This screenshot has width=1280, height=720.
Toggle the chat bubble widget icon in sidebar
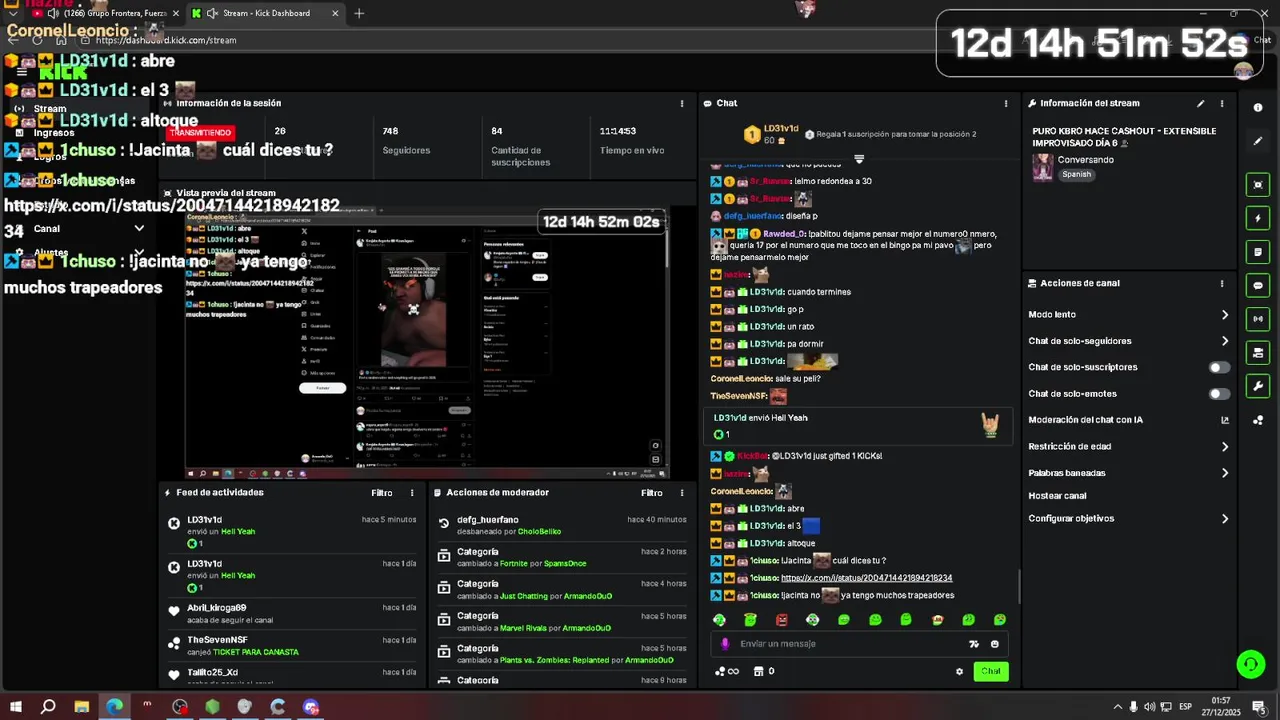click(x=1258, y=285)
